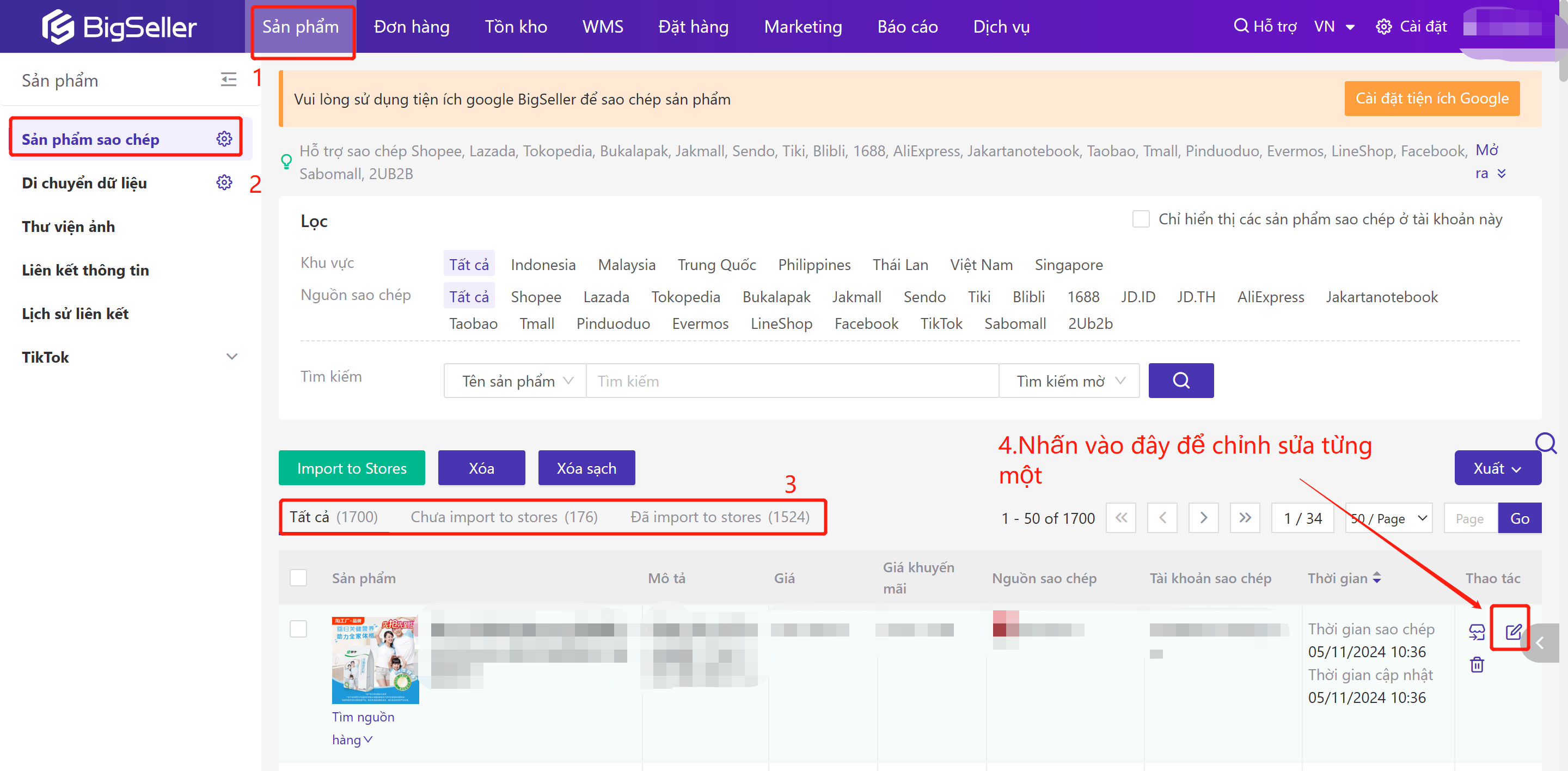Image resolution: width=1568 pixels, height=771 pixels.
Task: Click the Tìm kiếm text input
Action: coord(792,381)
